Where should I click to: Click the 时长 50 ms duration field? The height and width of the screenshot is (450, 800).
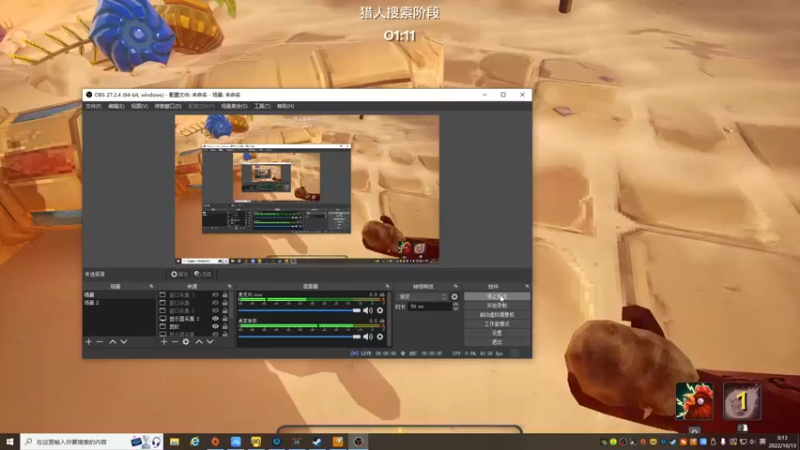click(430, 307)
